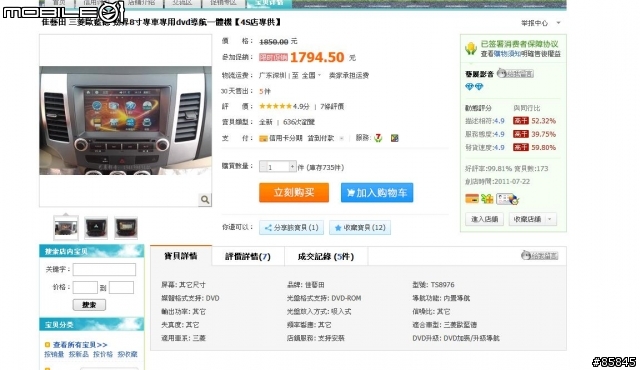
Task: Click the model number TS8976 text
Action: (442, 285)
